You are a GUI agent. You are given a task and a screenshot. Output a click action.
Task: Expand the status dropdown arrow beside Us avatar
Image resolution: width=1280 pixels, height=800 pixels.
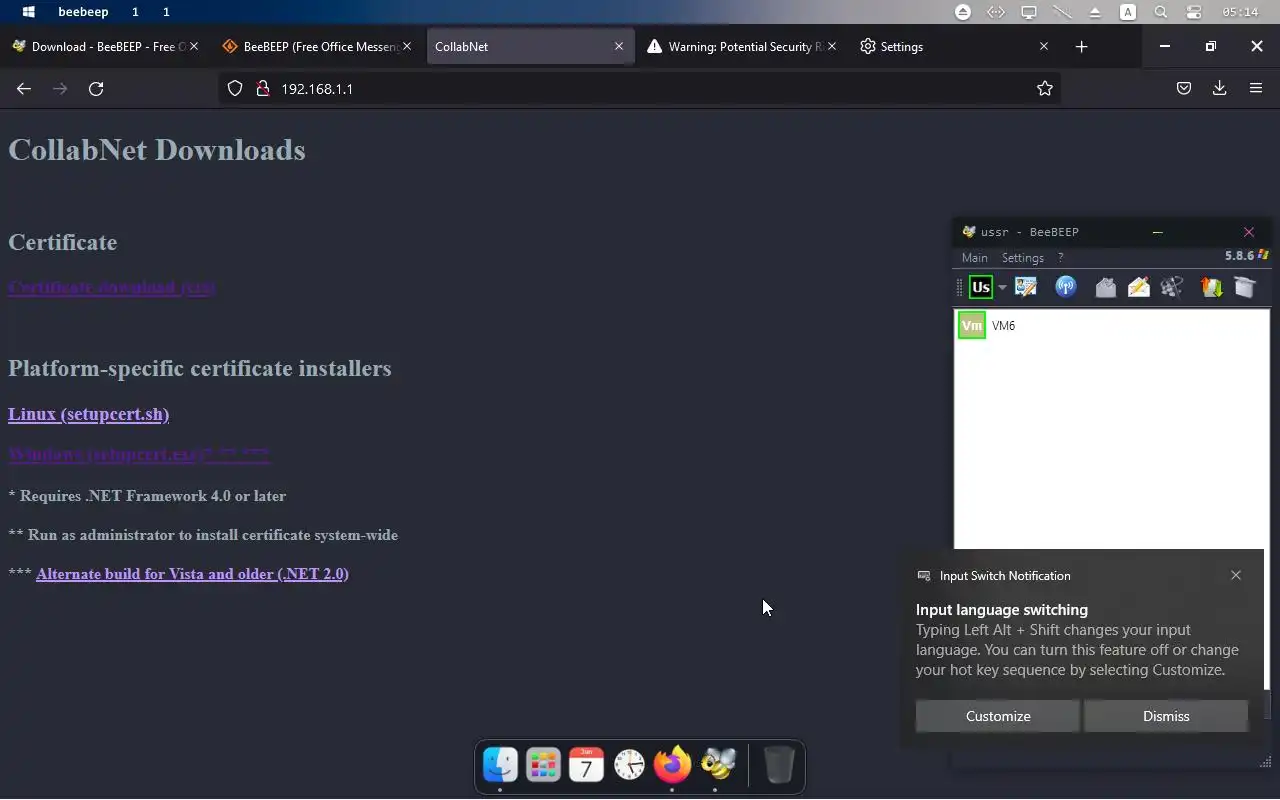click(x=1002, y=288)
